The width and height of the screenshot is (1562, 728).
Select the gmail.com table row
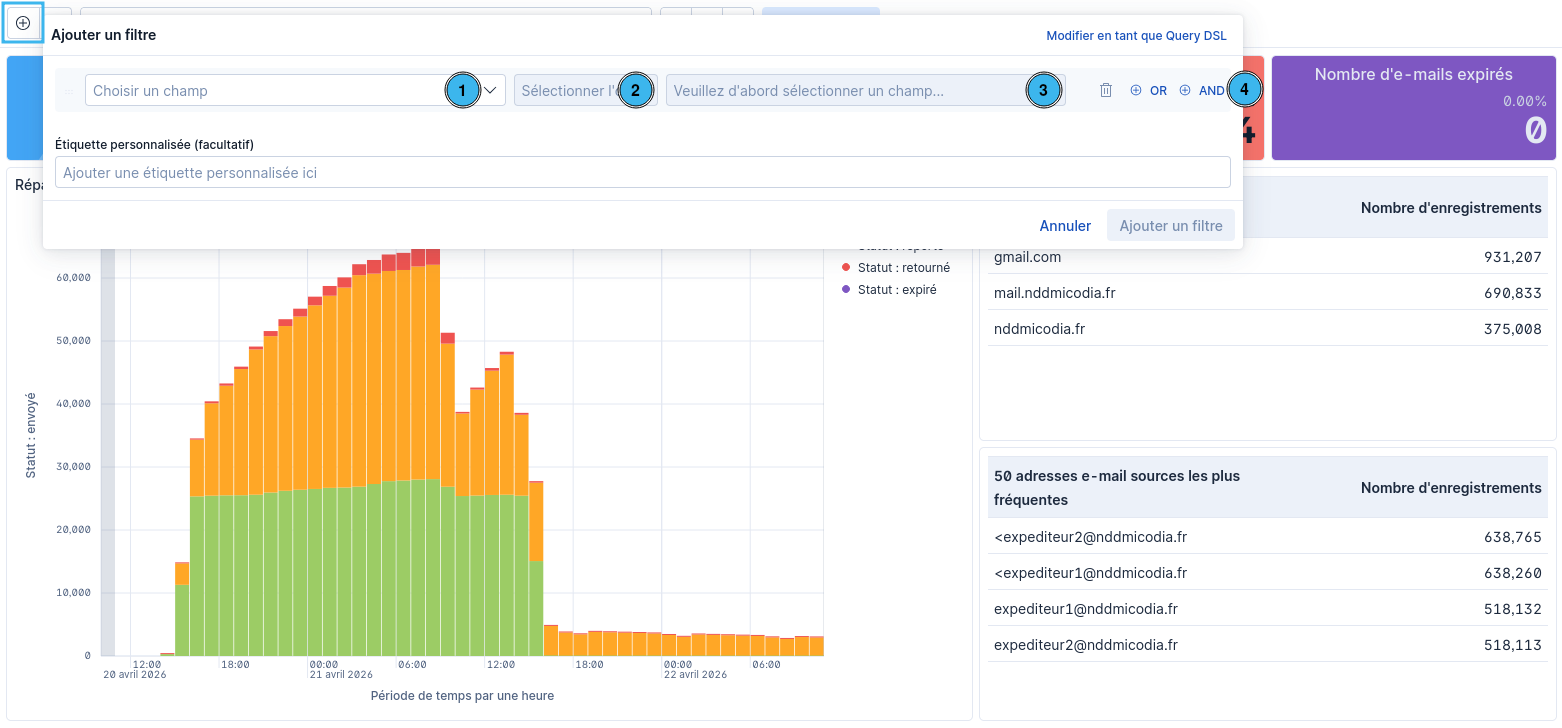coord(1267,257)
